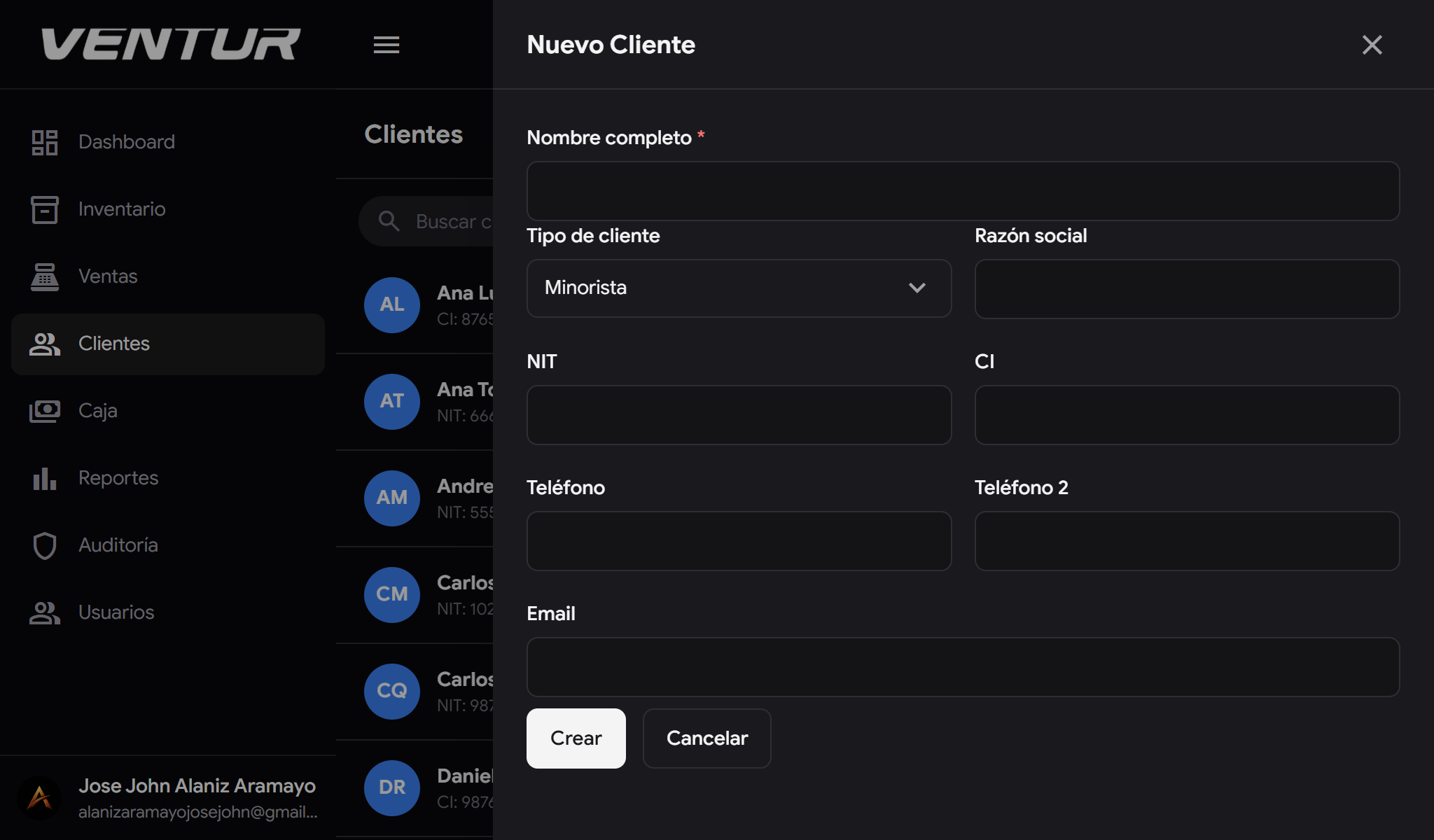The image size is (1434, 840).
Task: Click the Nombre completo input field
Action: (x=963, y=190)
